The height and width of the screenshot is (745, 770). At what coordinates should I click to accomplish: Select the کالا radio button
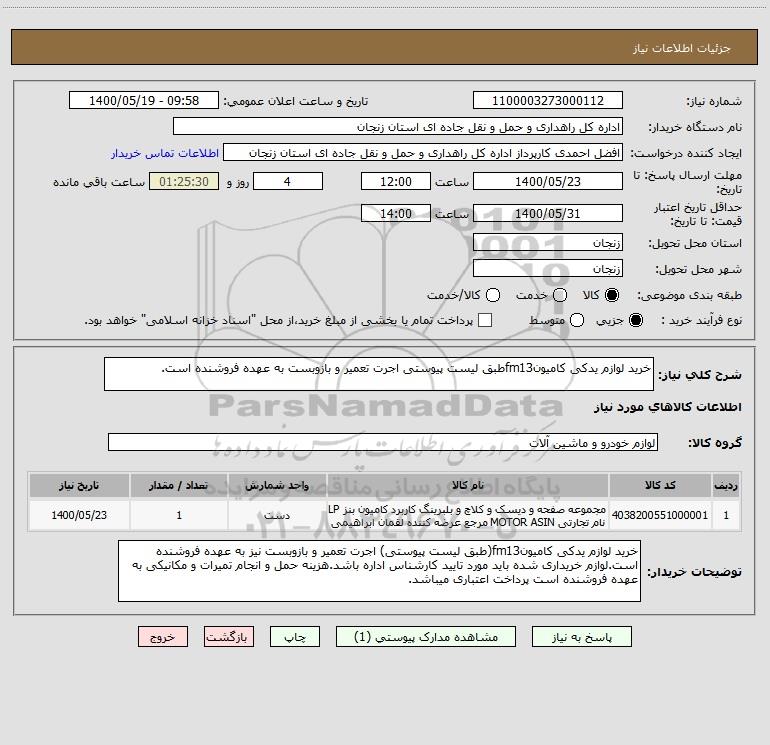click(x=612, y=295)
